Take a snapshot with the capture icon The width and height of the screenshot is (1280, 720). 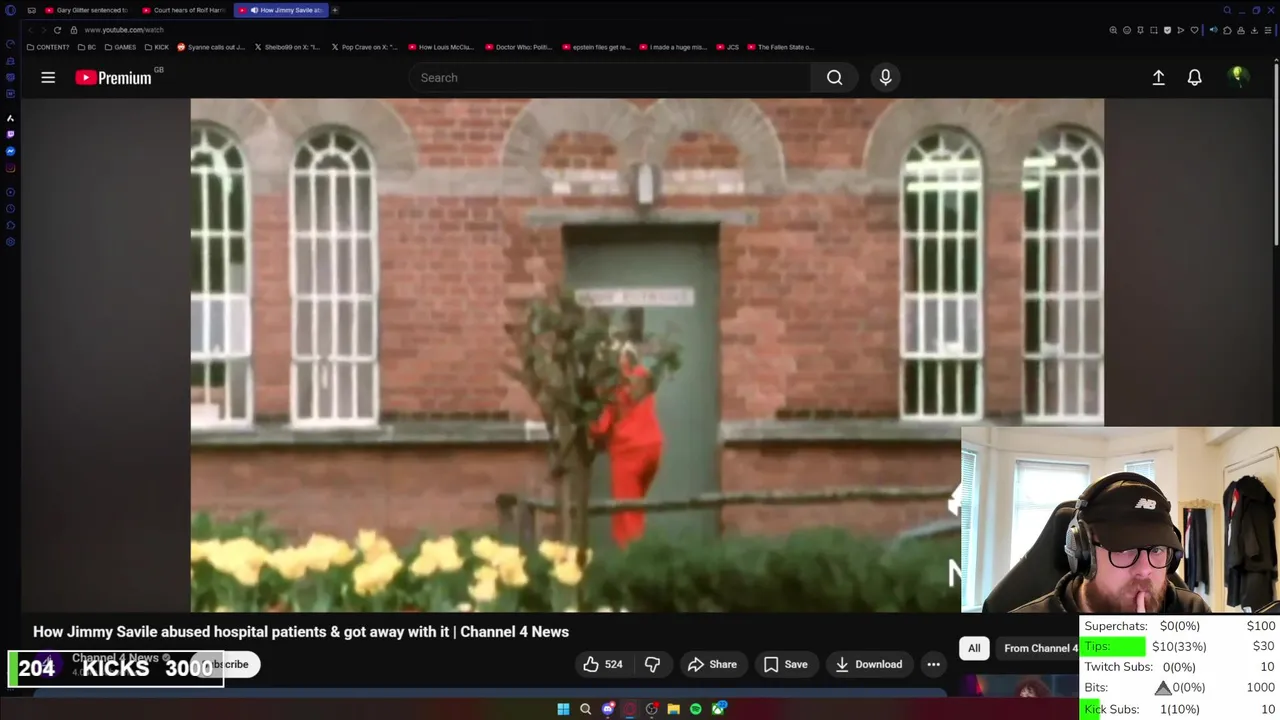pyautogui.click(x=1154, y=30)
